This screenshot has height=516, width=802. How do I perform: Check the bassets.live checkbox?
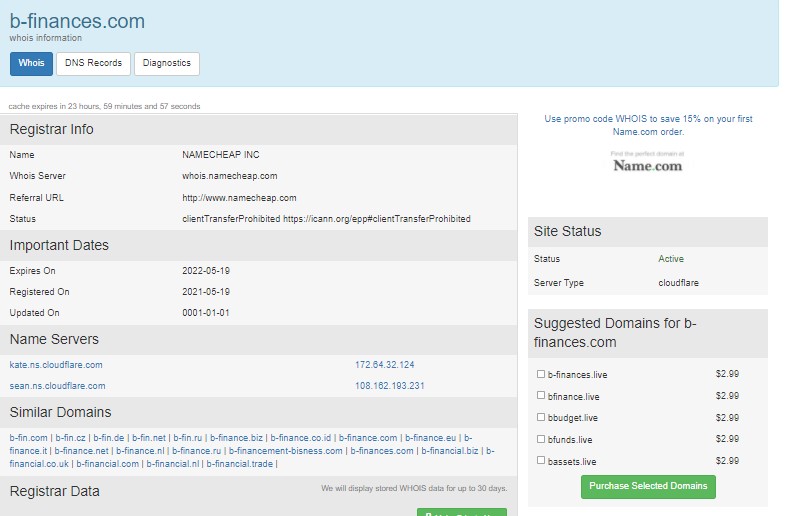click(x=541, y=460)
